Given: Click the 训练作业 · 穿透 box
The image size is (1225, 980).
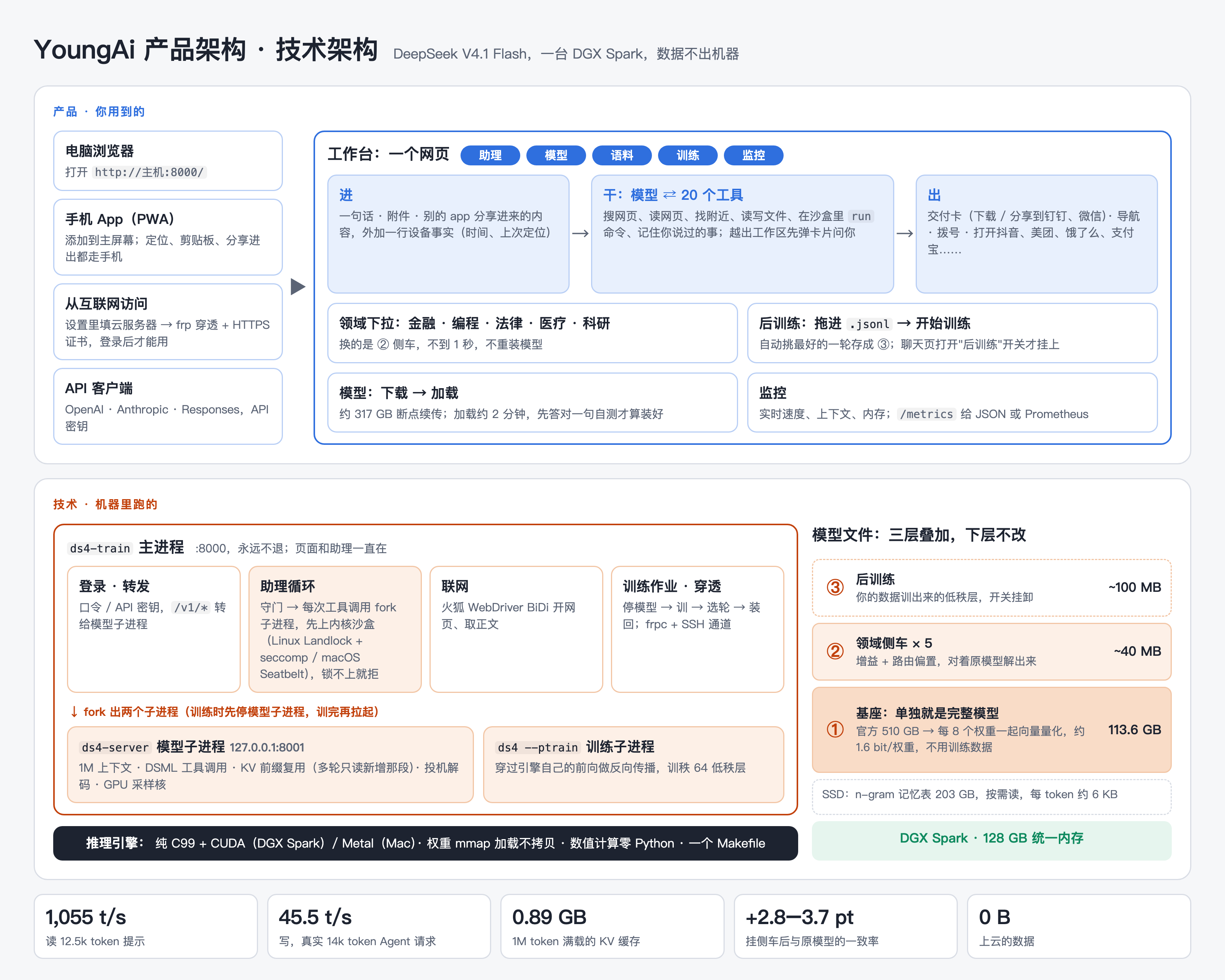Looking at the screenshot, I should click(x=697, y=629).
